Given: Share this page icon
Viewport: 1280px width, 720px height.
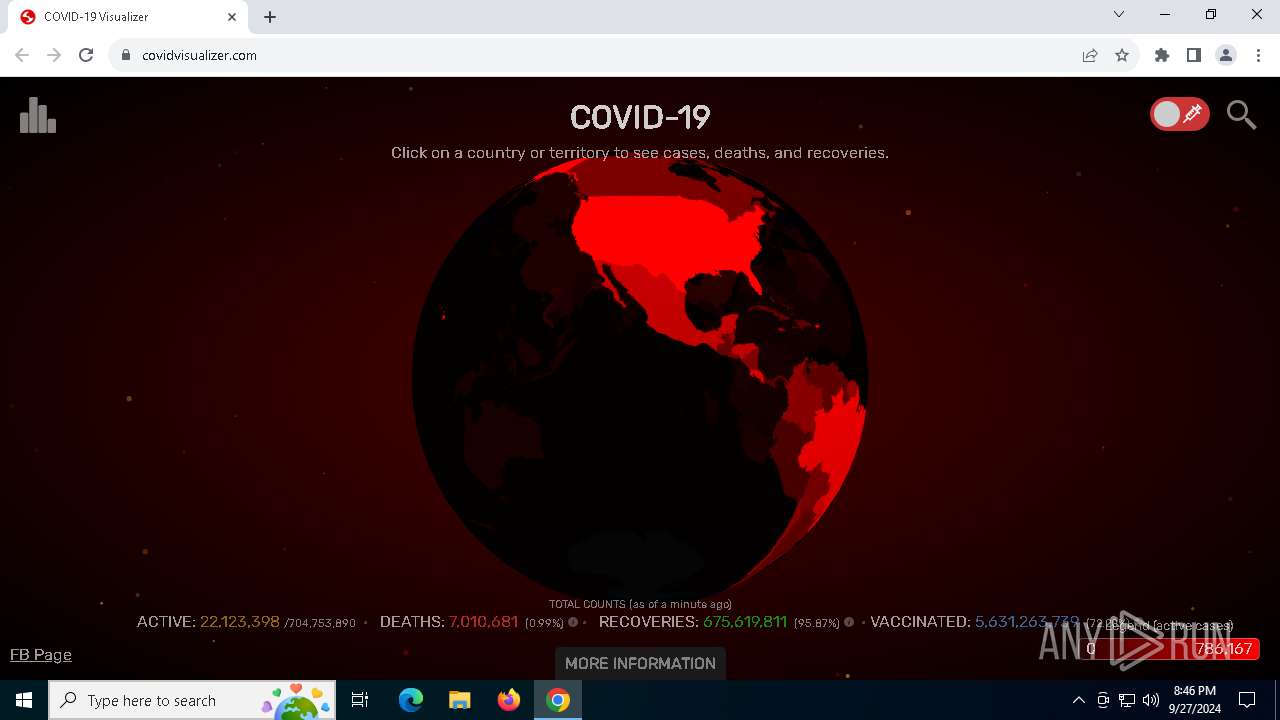Looking at the screenshot, I should tap(1090, 55).
